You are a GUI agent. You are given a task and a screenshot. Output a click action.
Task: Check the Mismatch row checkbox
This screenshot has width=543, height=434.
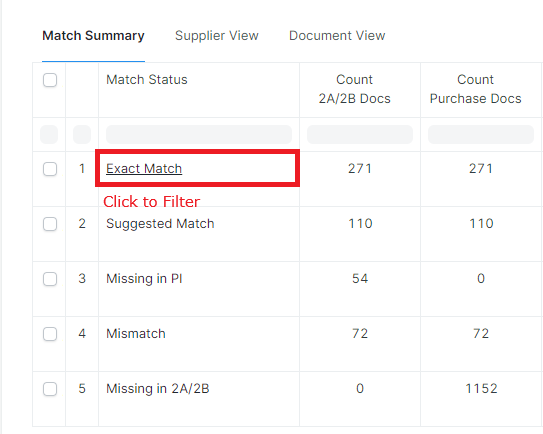coord(50,334)
